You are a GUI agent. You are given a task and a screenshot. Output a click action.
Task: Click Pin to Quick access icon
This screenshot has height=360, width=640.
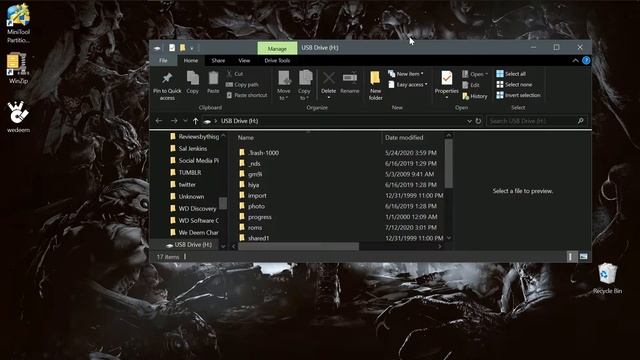coord(167,78)
